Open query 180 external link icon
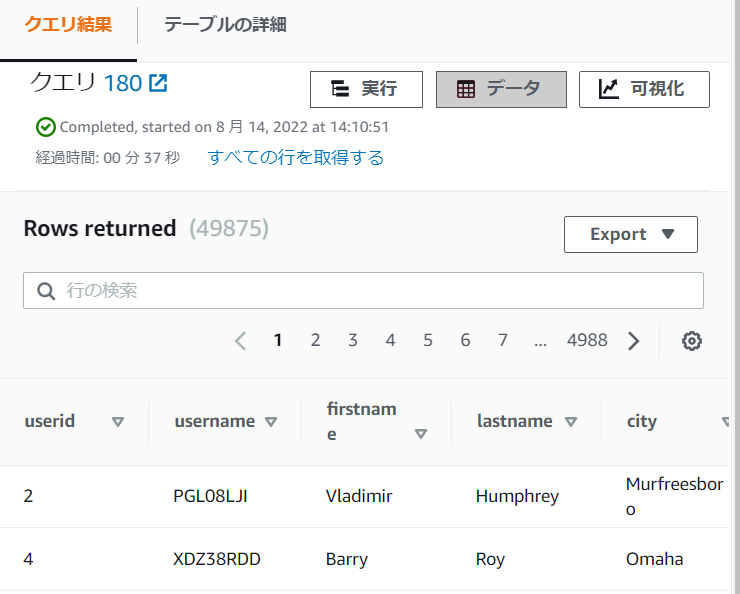This screenshot has height=594, width=740. click(x=158, y=83)
